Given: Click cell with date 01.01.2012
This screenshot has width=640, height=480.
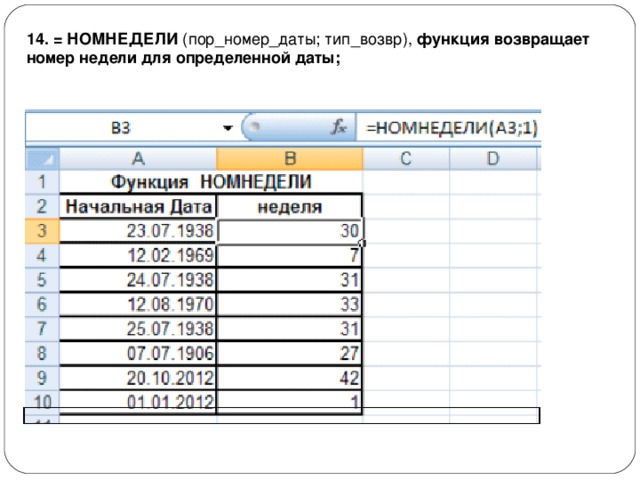Looking at the screenshot, I should (138, 402).
